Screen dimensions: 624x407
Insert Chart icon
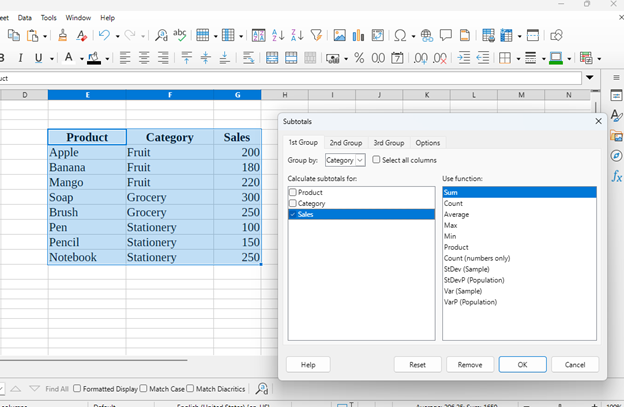(x=358, y=35)
